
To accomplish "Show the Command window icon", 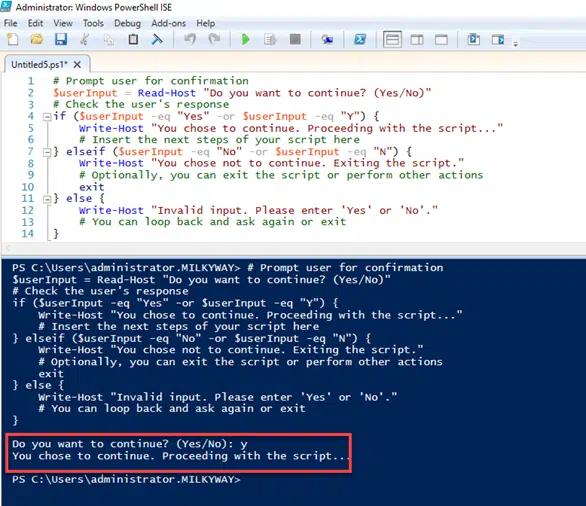I will click(x=474, y=39).
